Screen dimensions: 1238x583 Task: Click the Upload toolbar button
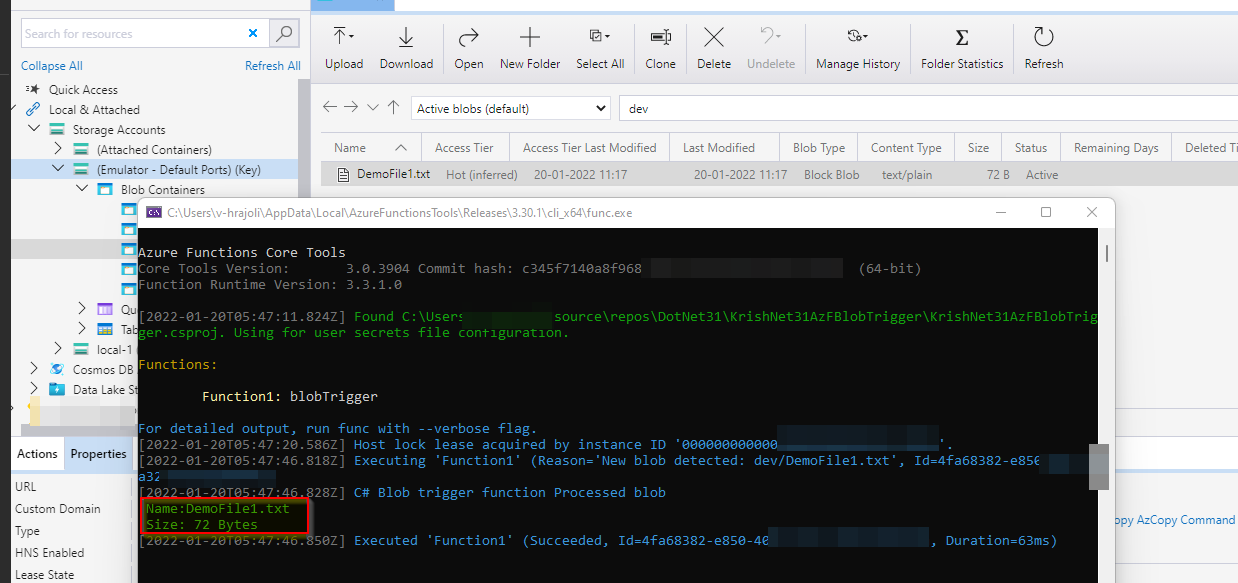[x=344, y=49]
